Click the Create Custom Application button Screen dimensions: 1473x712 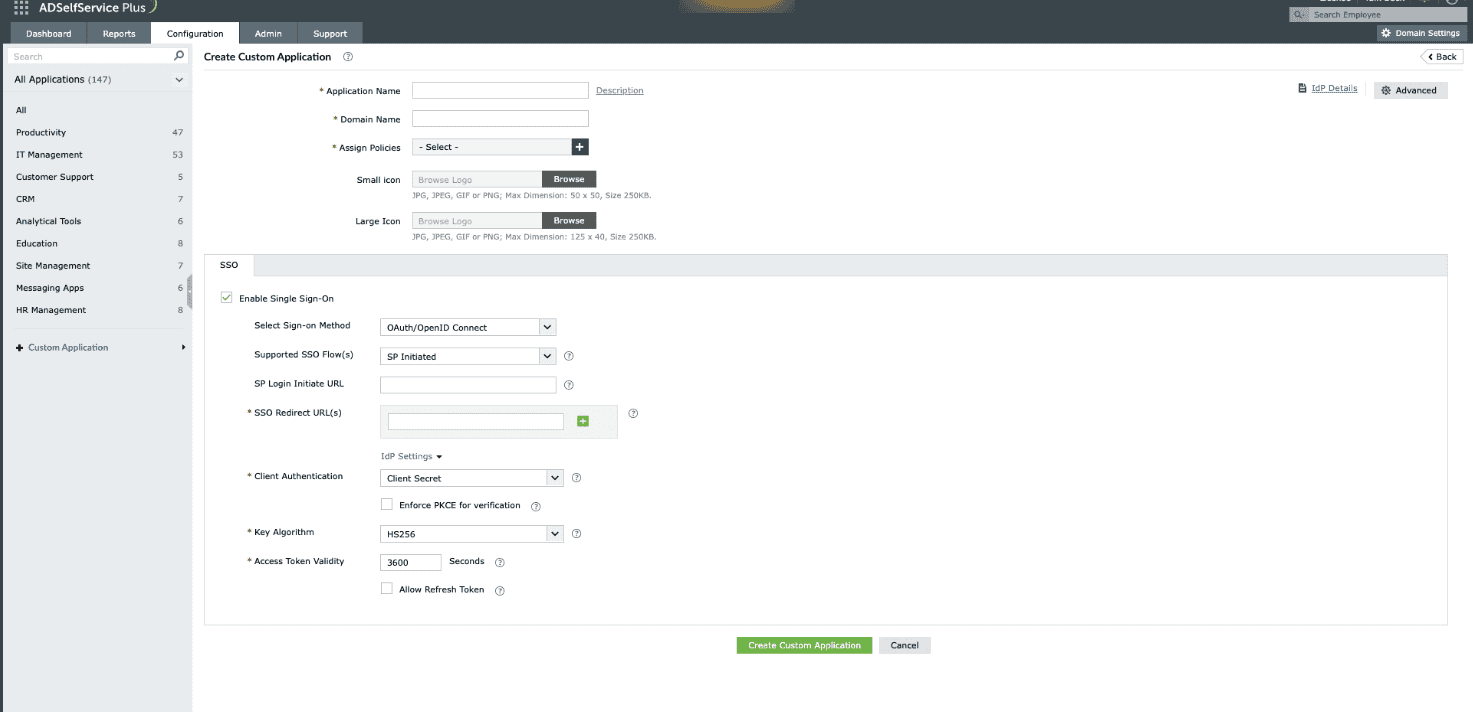[x=803, y=645]
